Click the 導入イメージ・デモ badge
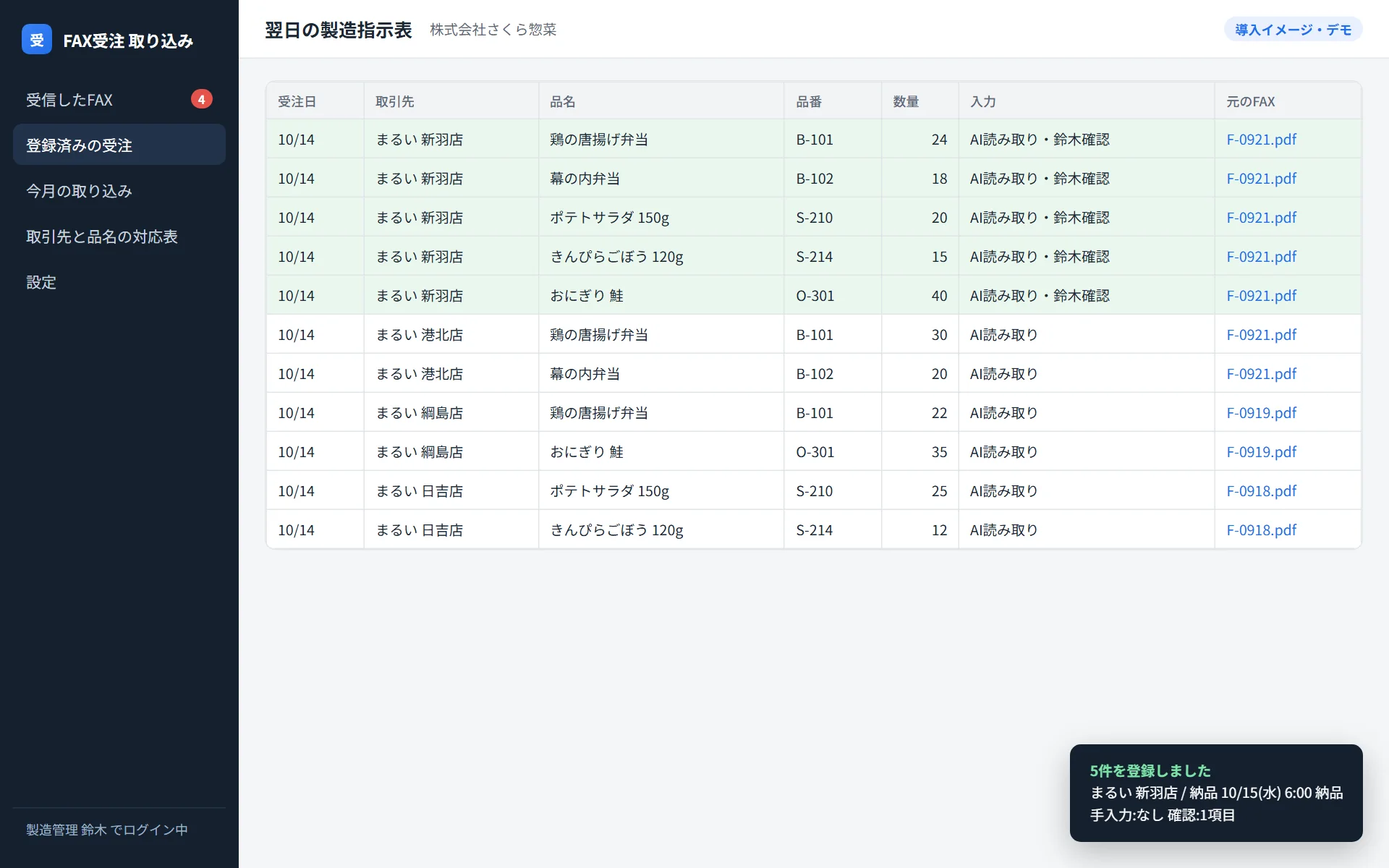Screen dimensions: 1389x868 1293,30
